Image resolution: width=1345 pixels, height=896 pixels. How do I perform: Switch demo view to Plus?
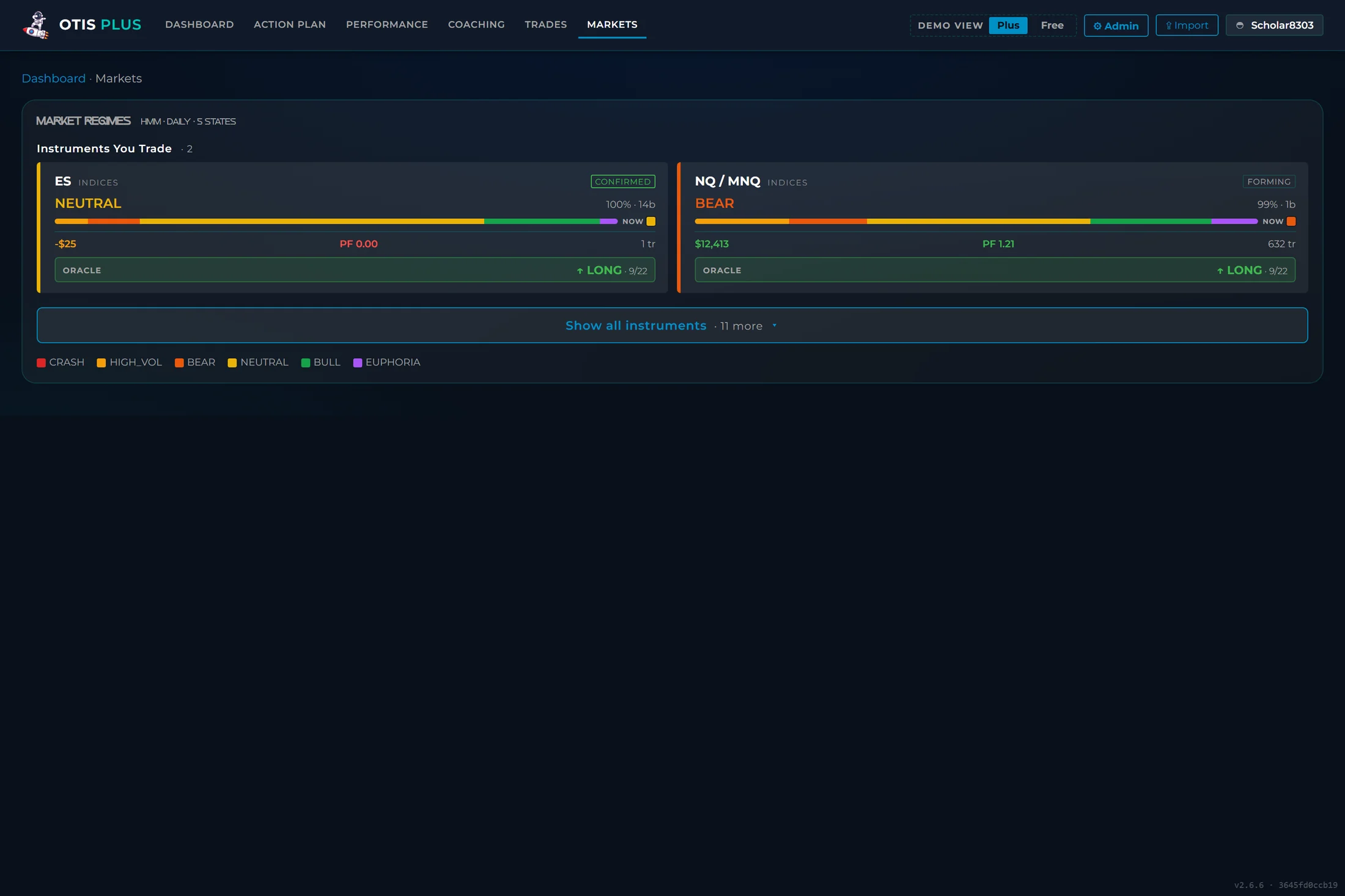[x=1008, y=25]
